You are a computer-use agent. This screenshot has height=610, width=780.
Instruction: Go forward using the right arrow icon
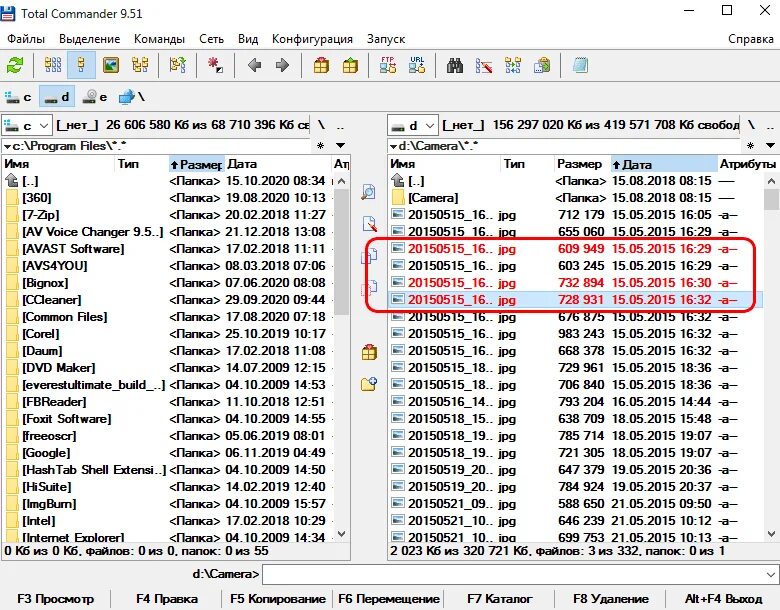tap(282, 65)
